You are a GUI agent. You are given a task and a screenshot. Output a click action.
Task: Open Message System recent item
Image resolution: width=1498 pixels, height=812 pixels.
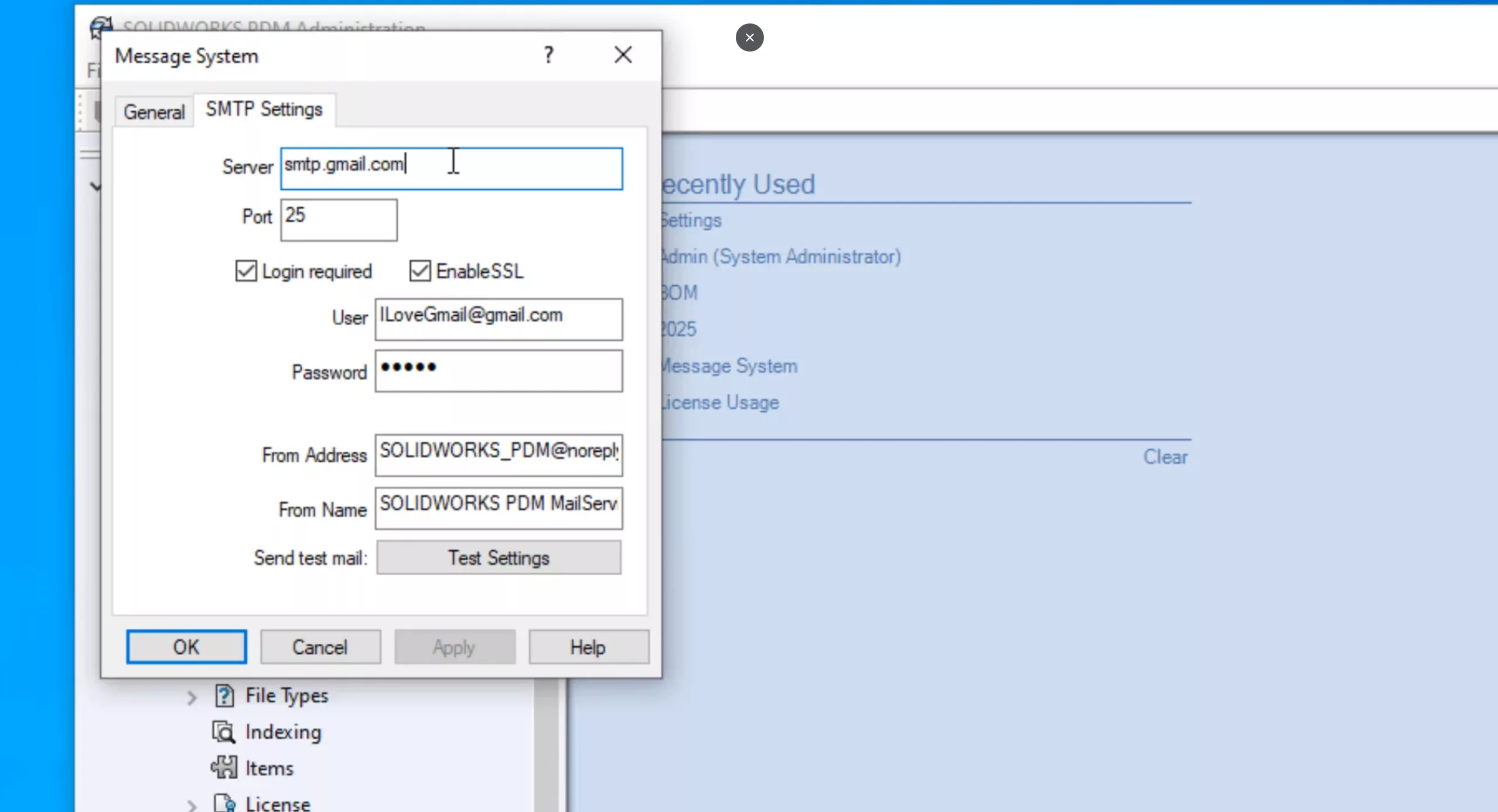[729, 366]
